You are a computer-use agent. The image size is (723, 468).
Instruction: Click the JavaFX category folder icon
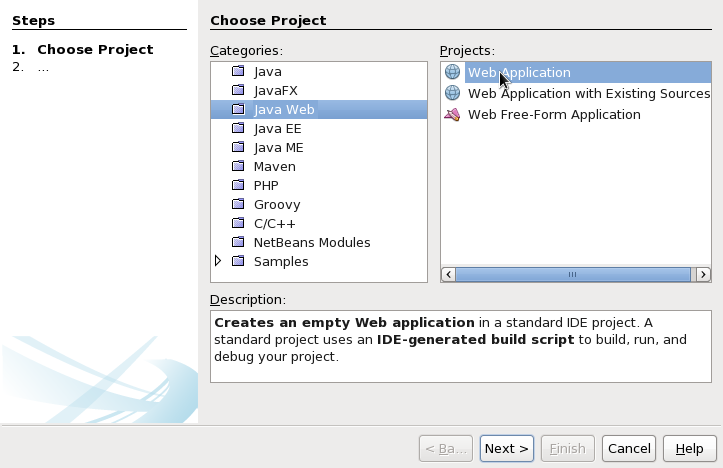point(238,90)
